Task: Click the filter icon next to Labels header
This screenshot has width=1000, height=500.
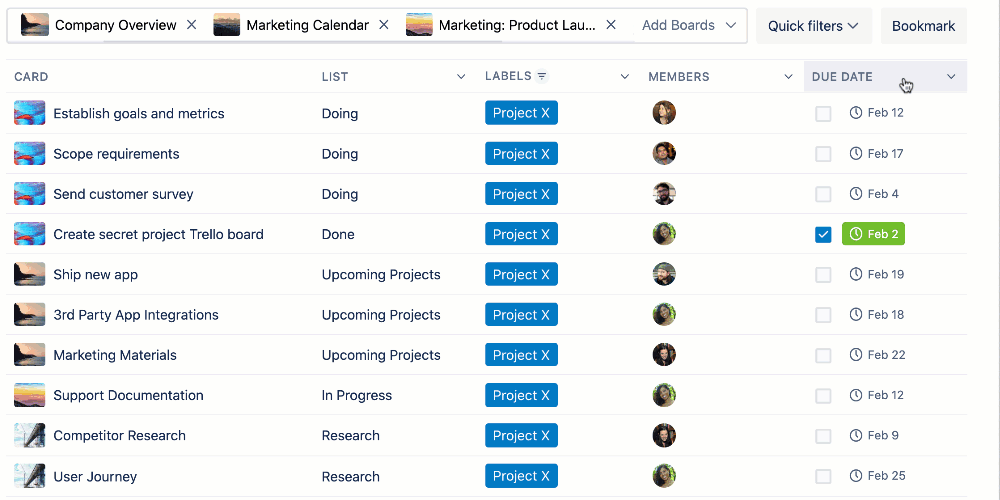Action: tap(542, 76)
